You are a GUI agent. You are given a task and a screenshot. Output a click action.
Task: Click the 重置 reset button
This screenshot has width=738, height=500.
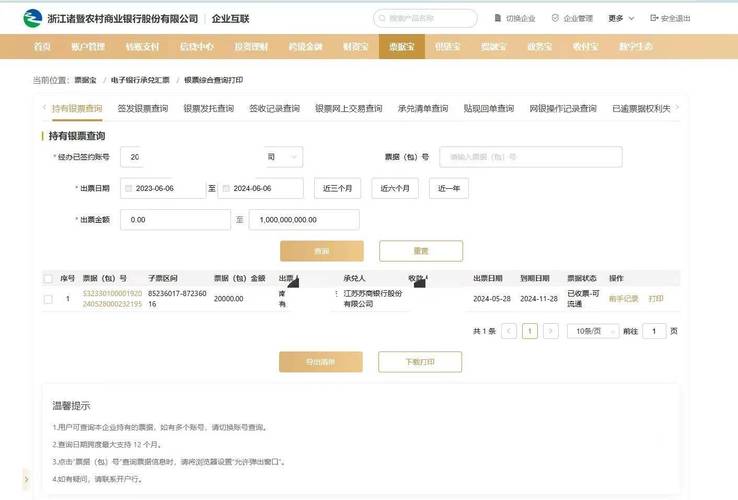[x=421, y=251]
